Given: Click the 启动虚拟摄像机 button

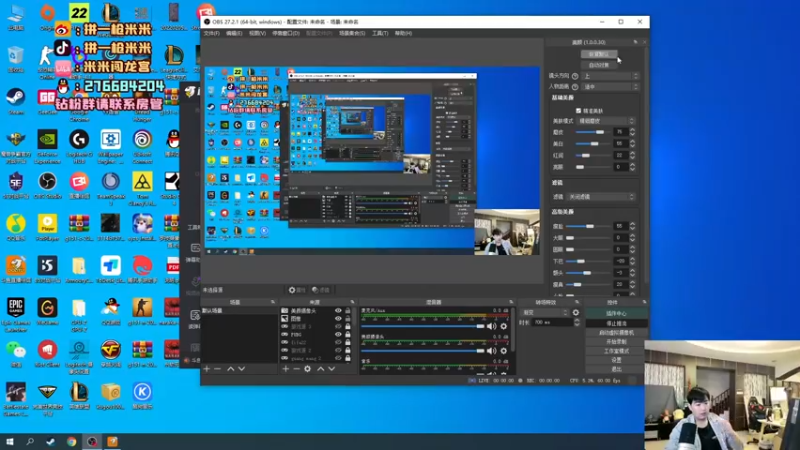Looking at the screenshot, I should (616, 332).
